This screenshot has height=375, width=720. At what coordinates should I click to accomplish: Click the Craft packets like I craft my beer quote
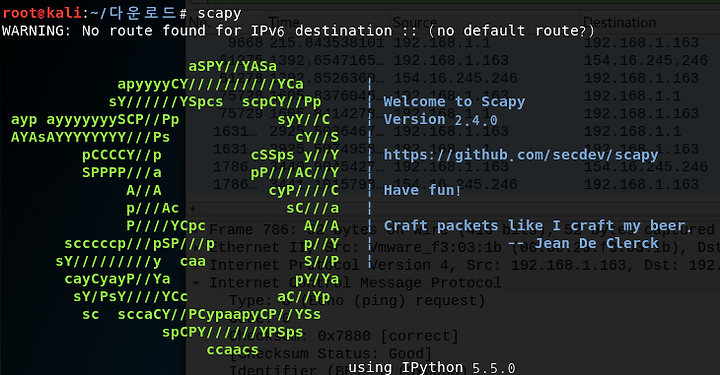pos(538,226)
